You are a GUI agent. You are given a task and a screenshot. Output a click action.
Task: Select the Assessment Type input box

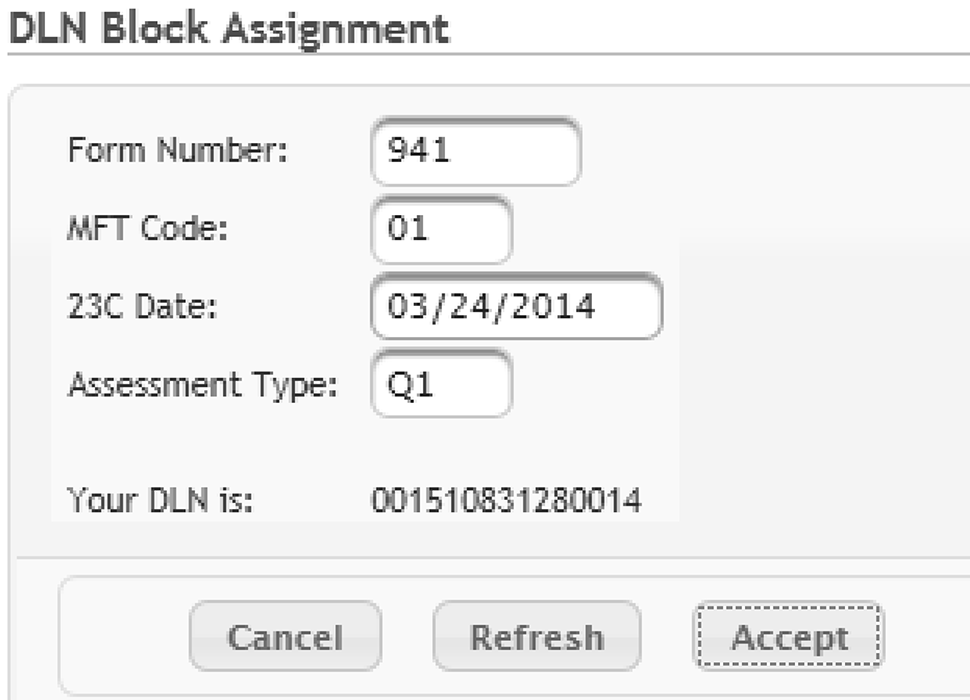point(440,384)
